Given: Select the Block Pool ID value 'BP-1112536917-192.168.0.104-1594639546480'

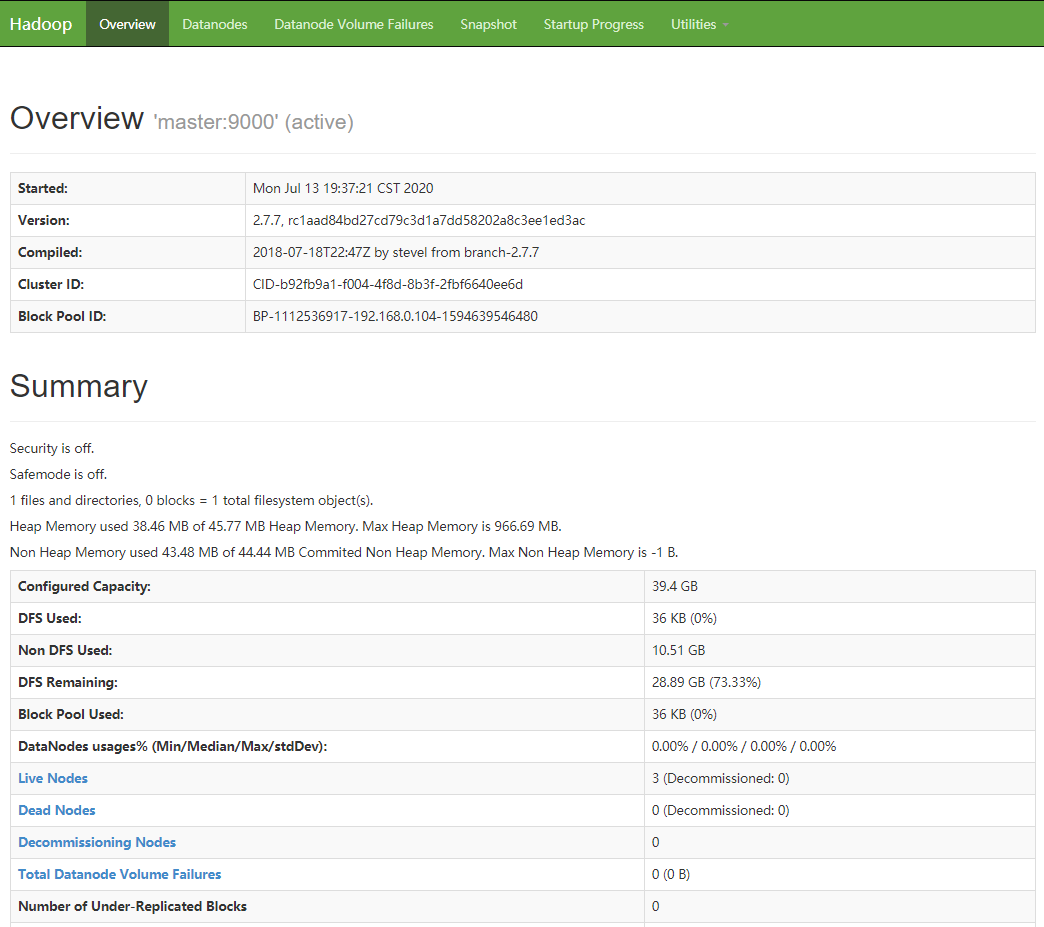Looking at the screenshot, I should pos(395,316).
